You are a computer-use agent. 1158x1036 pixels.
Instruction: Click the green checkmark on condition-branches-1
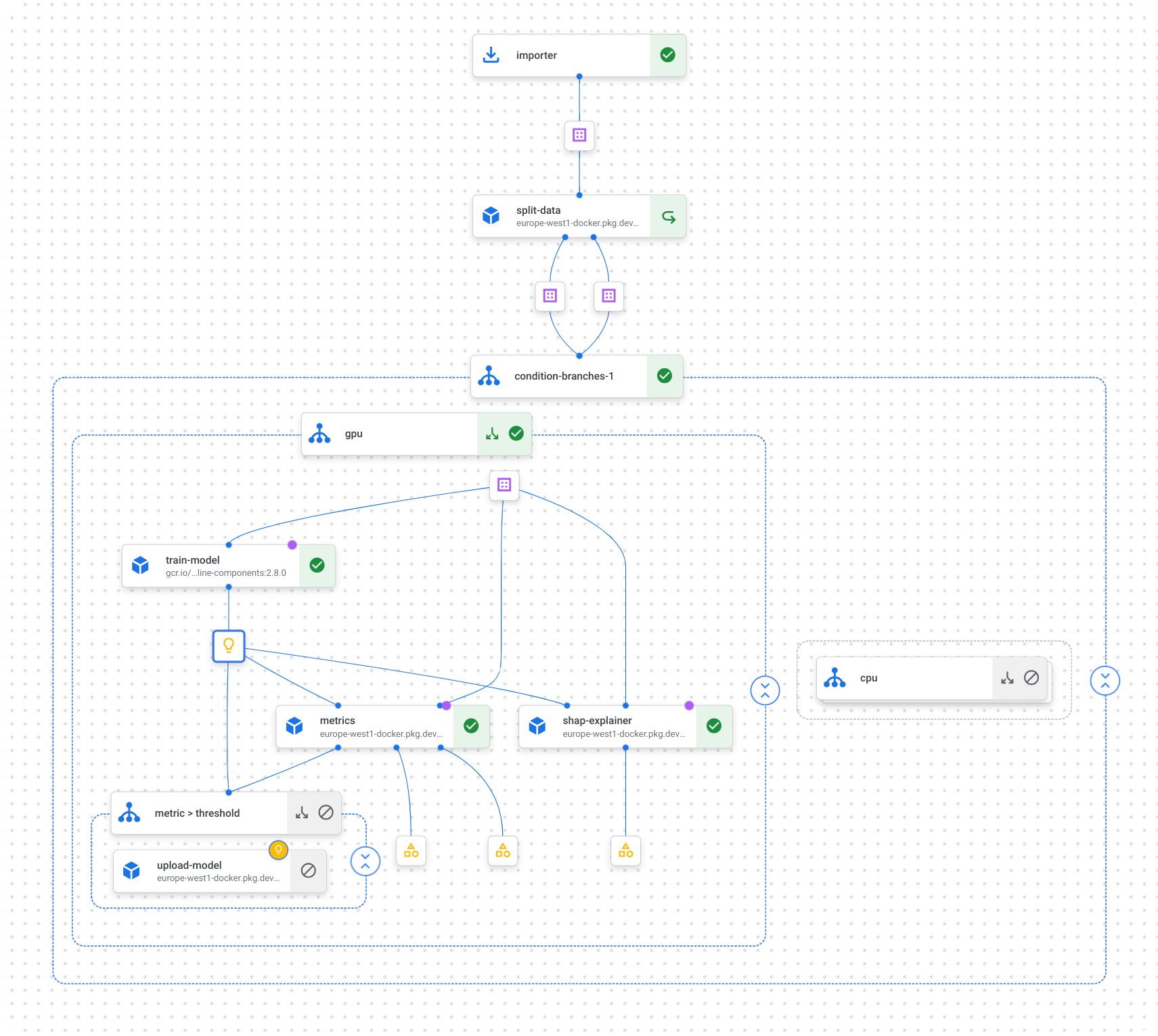click(x=665, y=376)
